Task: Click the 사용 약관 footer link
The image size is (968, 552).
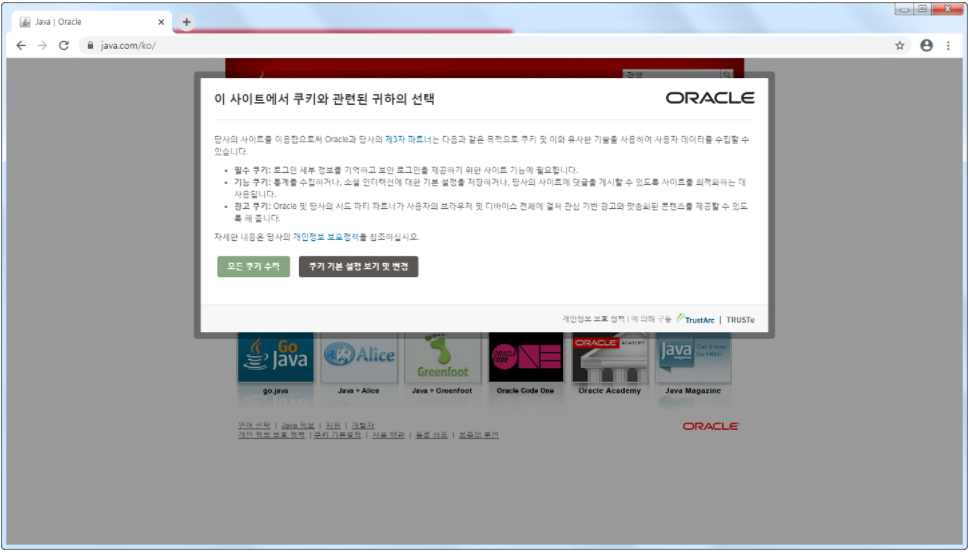Action: click(388, 435)
